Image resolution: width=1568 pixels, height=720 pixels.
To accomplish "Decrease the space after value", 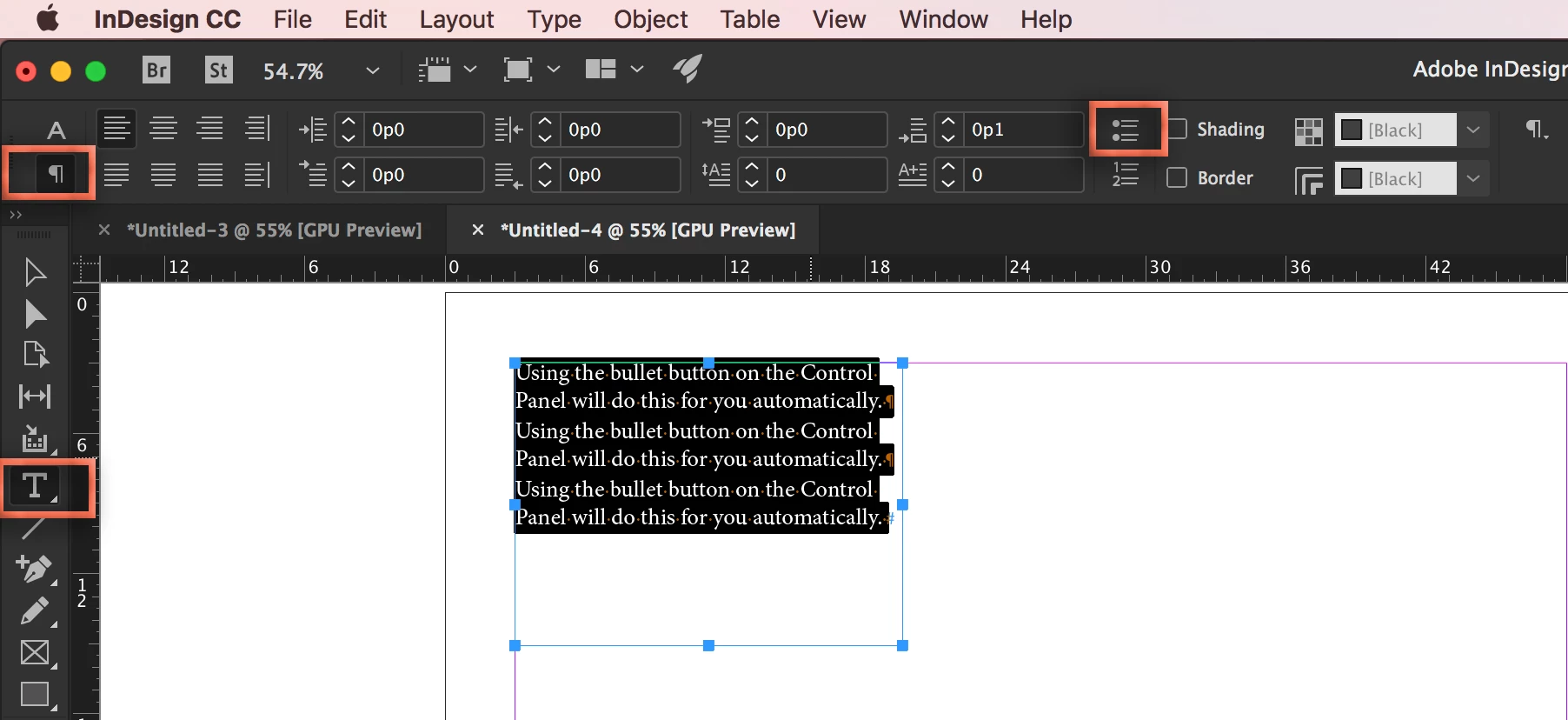I will click(x=948, y=137).
